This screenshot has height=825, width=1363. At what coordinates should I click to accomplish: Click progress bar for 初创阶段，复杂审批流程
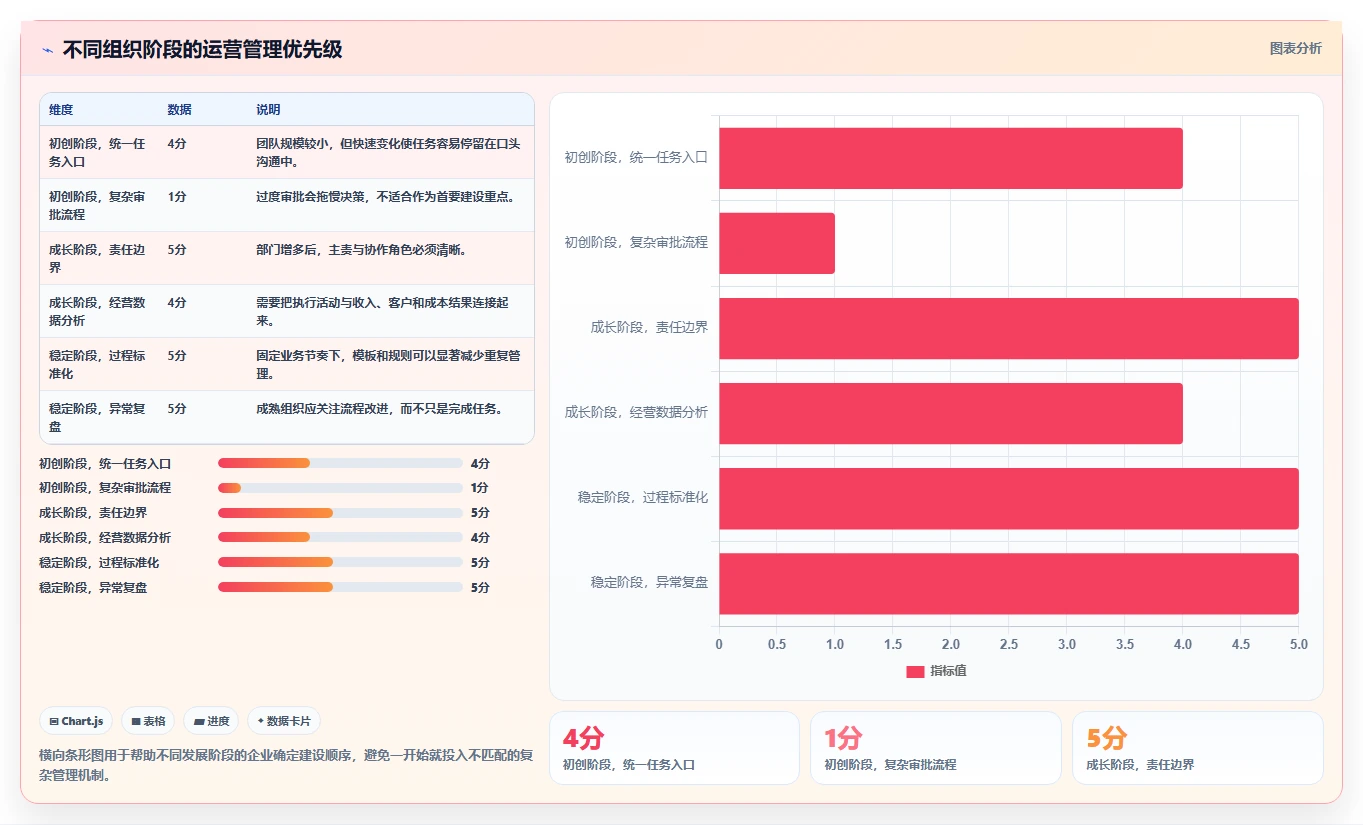click(x=340, y=488)
